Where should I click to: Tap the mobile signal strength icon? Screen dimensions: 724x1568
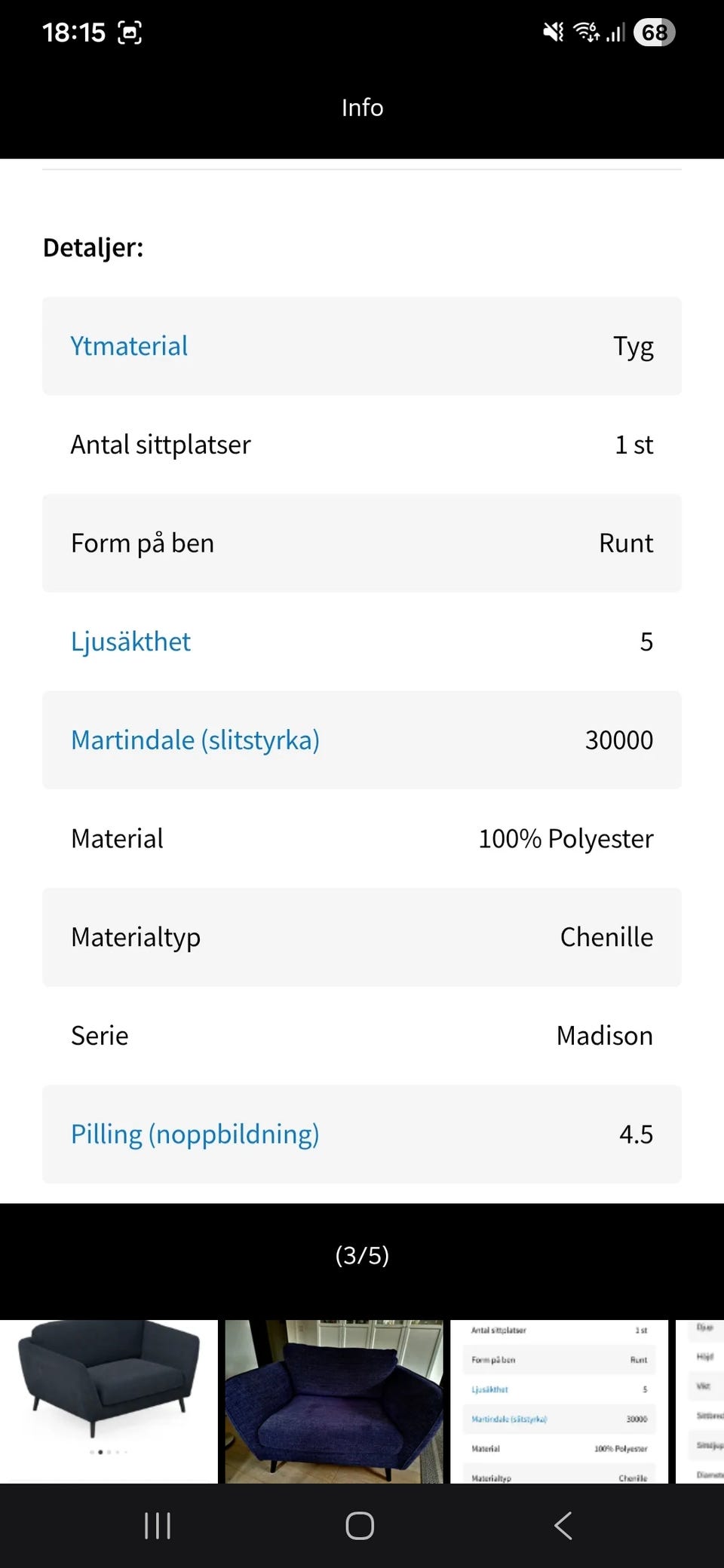pos(615,32)
